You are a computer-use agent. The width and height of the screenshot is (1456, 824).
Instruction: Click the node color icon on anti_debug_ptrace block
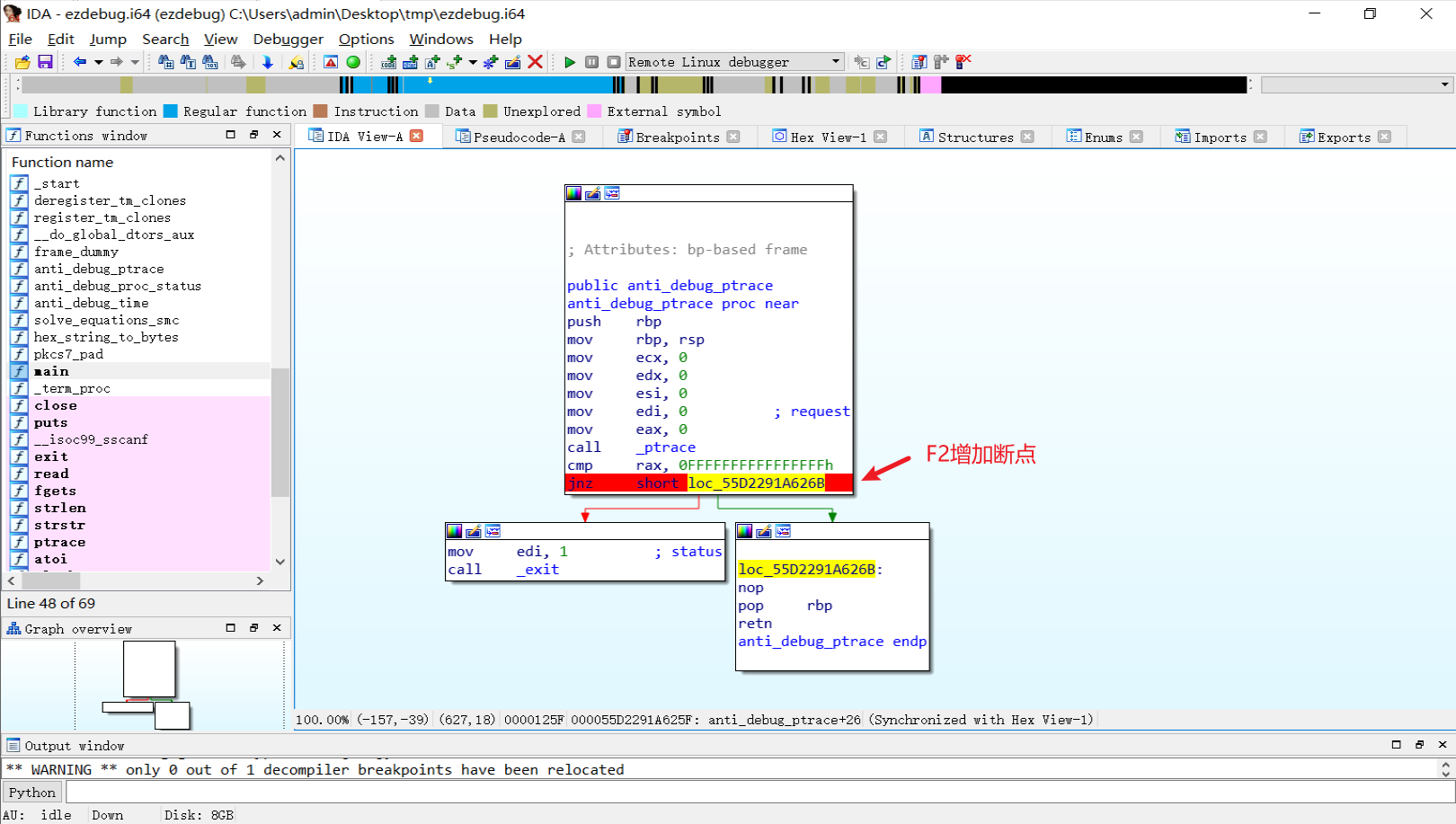573,193
